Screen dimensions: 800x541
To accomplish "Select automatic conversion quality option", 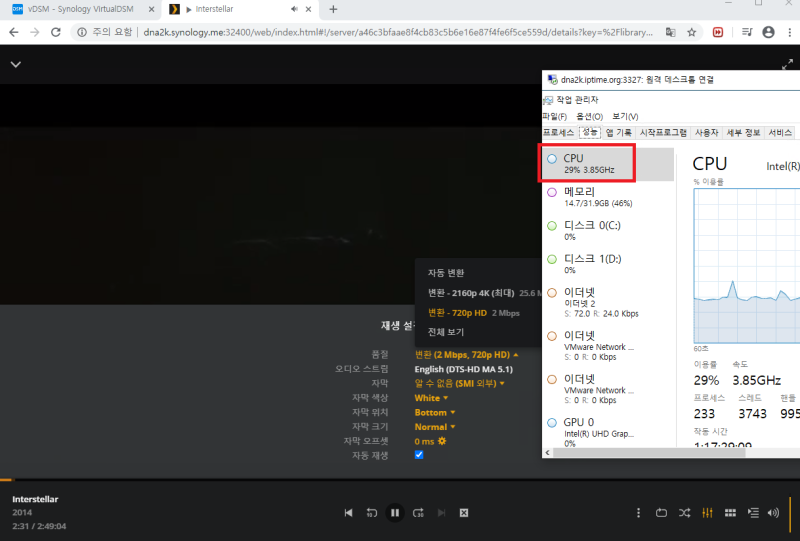I will [446, 273].
